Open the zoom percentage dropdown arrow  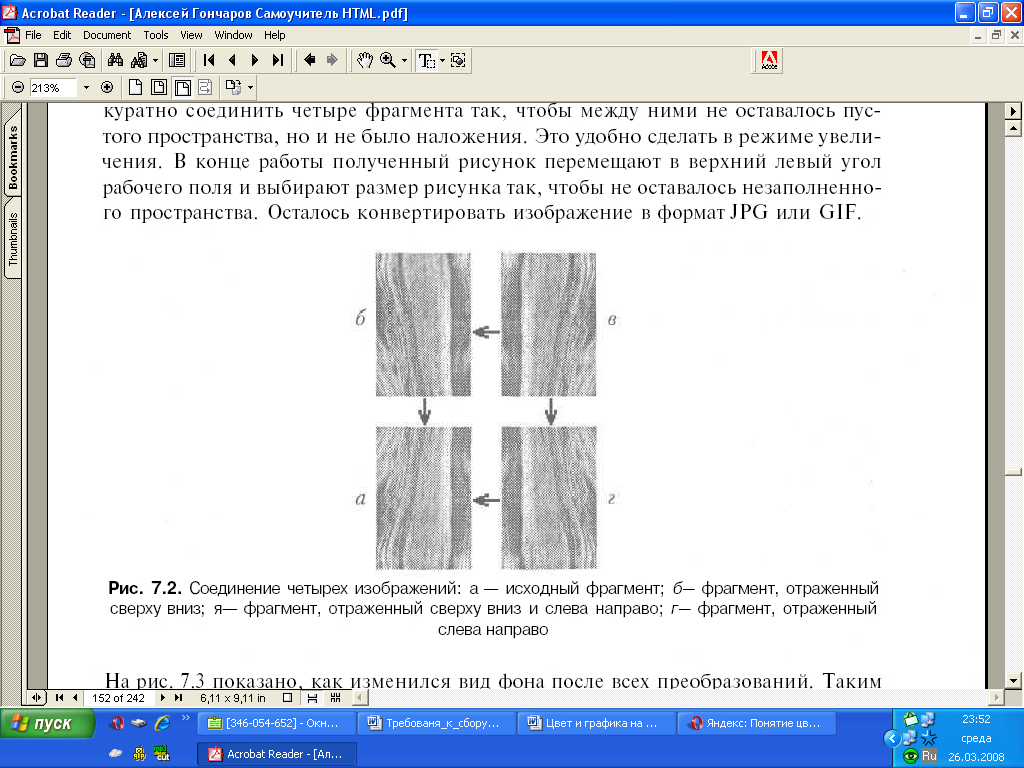(86, 88)
